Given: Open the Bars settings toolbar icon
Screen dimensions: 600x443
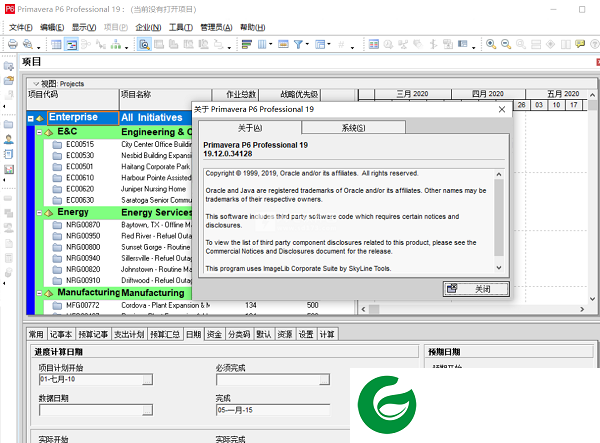Looking at the screenshot, I should [247, 44].
